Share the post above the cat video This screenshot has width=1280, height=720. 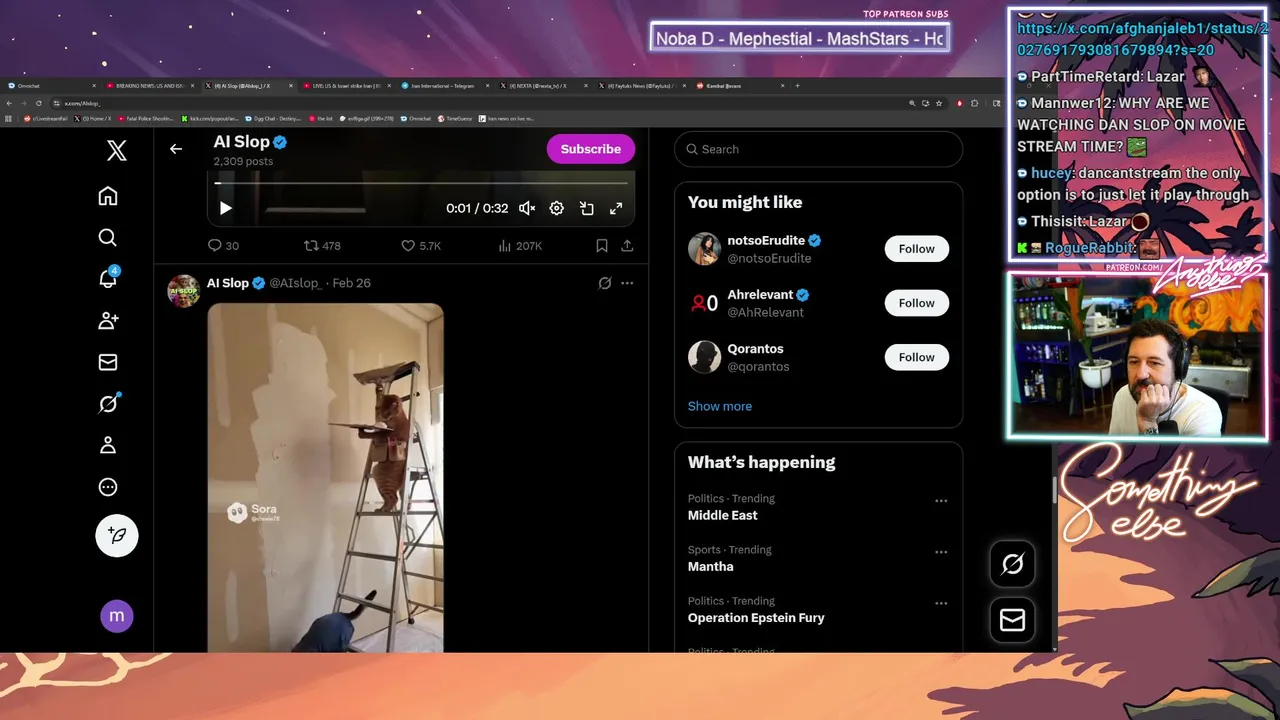[x=627, y=245]
